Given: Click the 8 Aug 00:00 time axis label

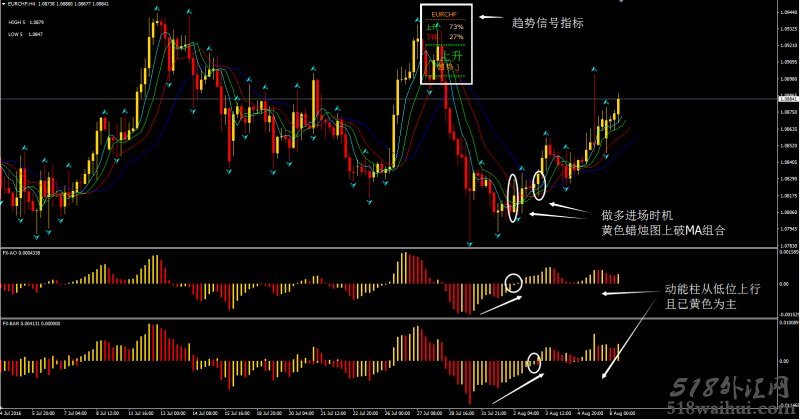Looking at the screenshot, I should [622, 413].
